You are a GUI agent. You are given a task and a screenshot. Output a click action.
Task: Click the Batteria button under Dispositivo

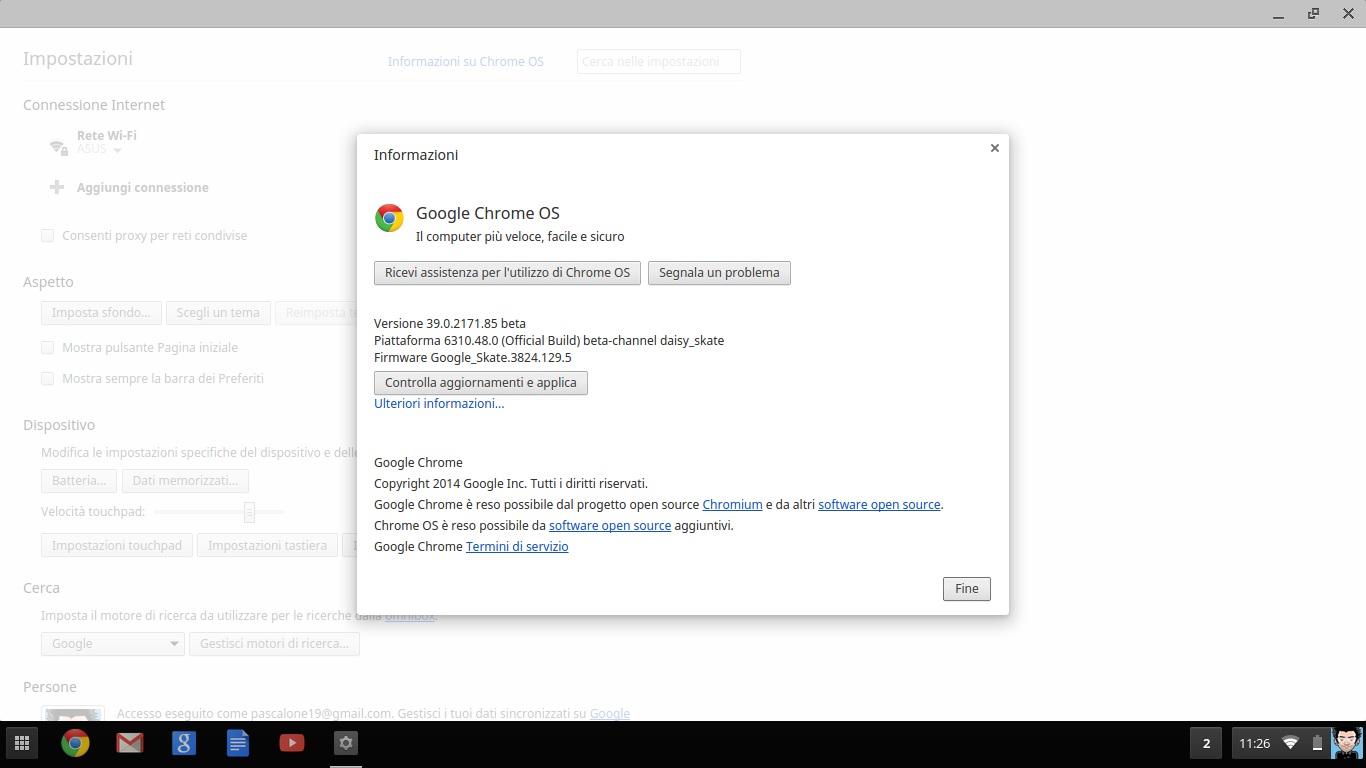tap(79, 481)
